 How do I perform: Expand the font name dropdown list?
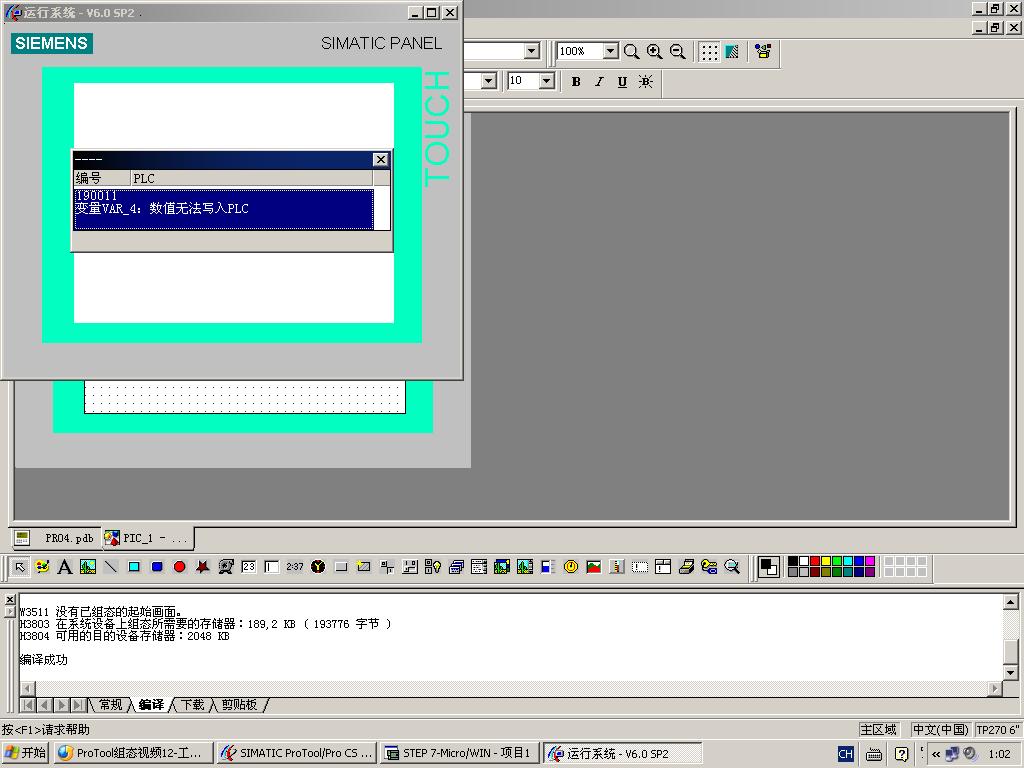tap(489, 82)
